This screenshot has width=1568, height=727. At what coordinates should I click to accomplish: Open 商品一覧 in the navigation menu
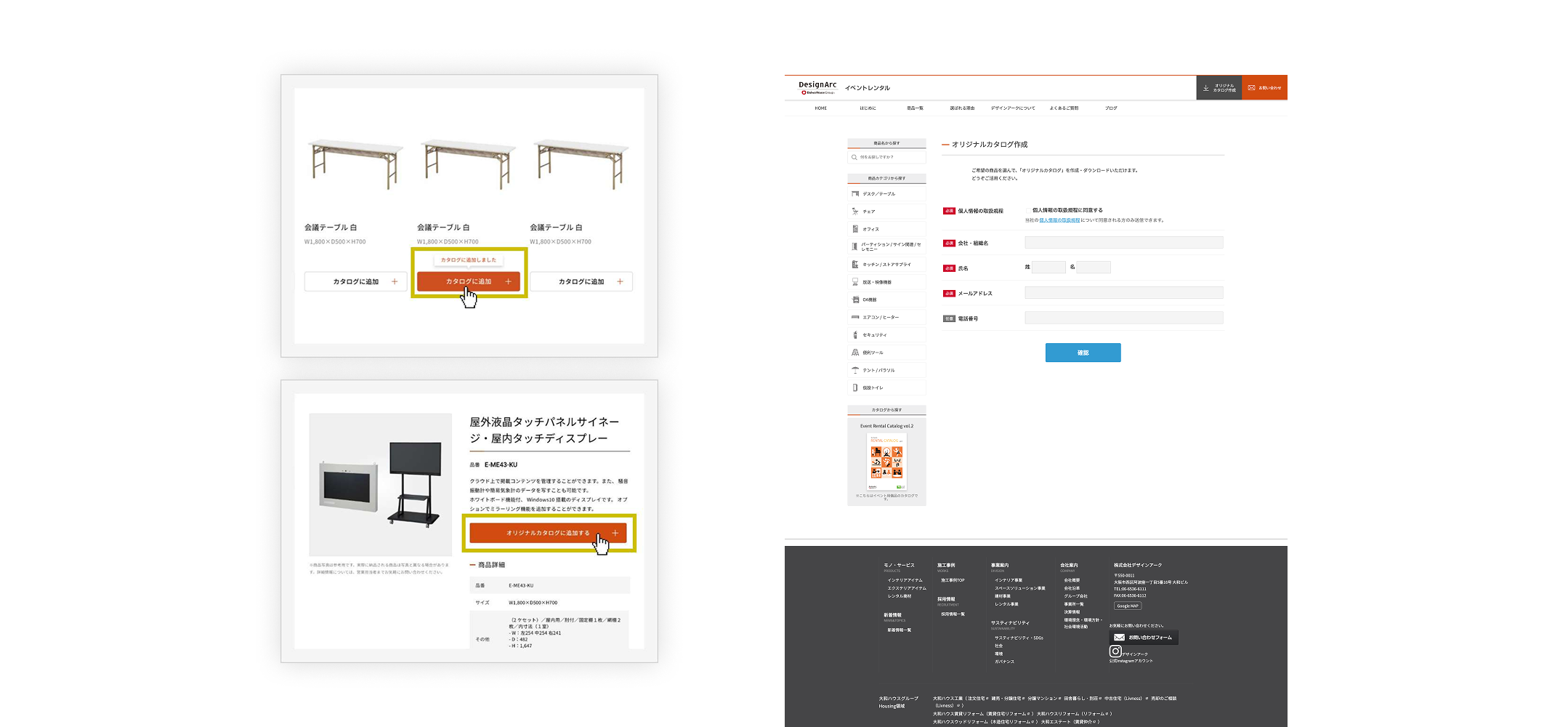(x=915, y=108)
